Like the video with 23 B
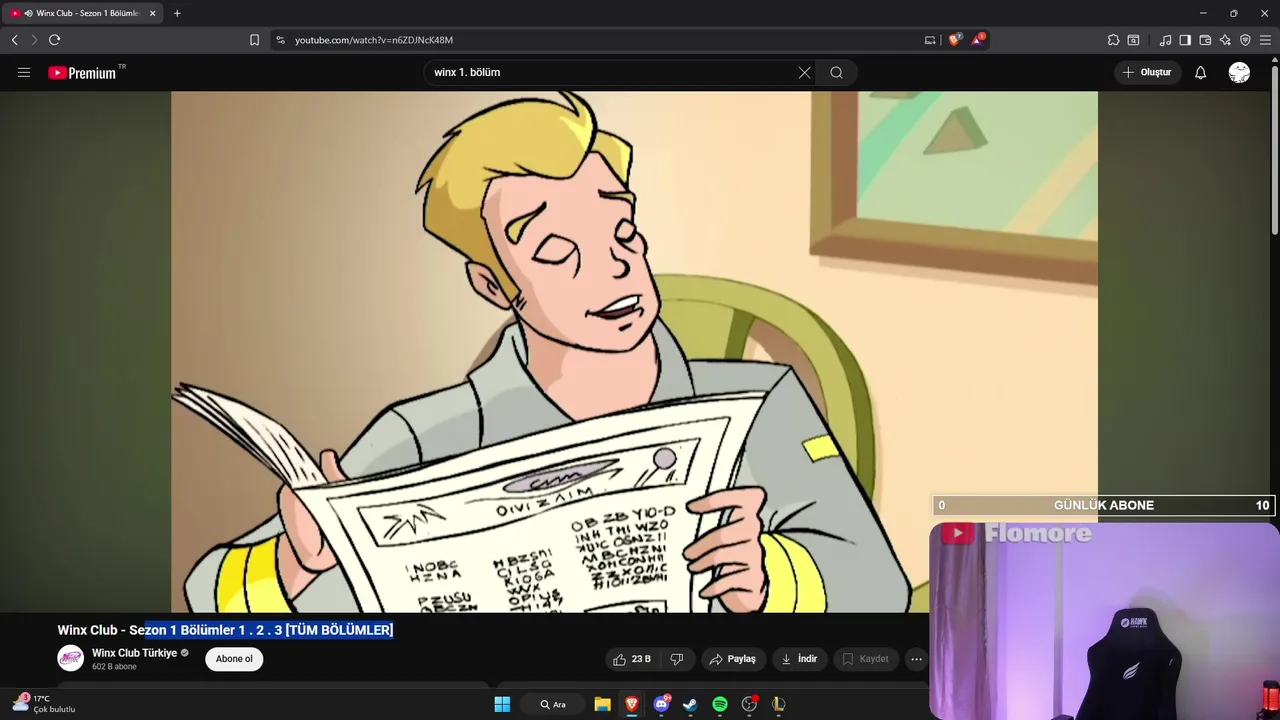Viewport: 1280px width, 720px height. click(x=632, y=659)
